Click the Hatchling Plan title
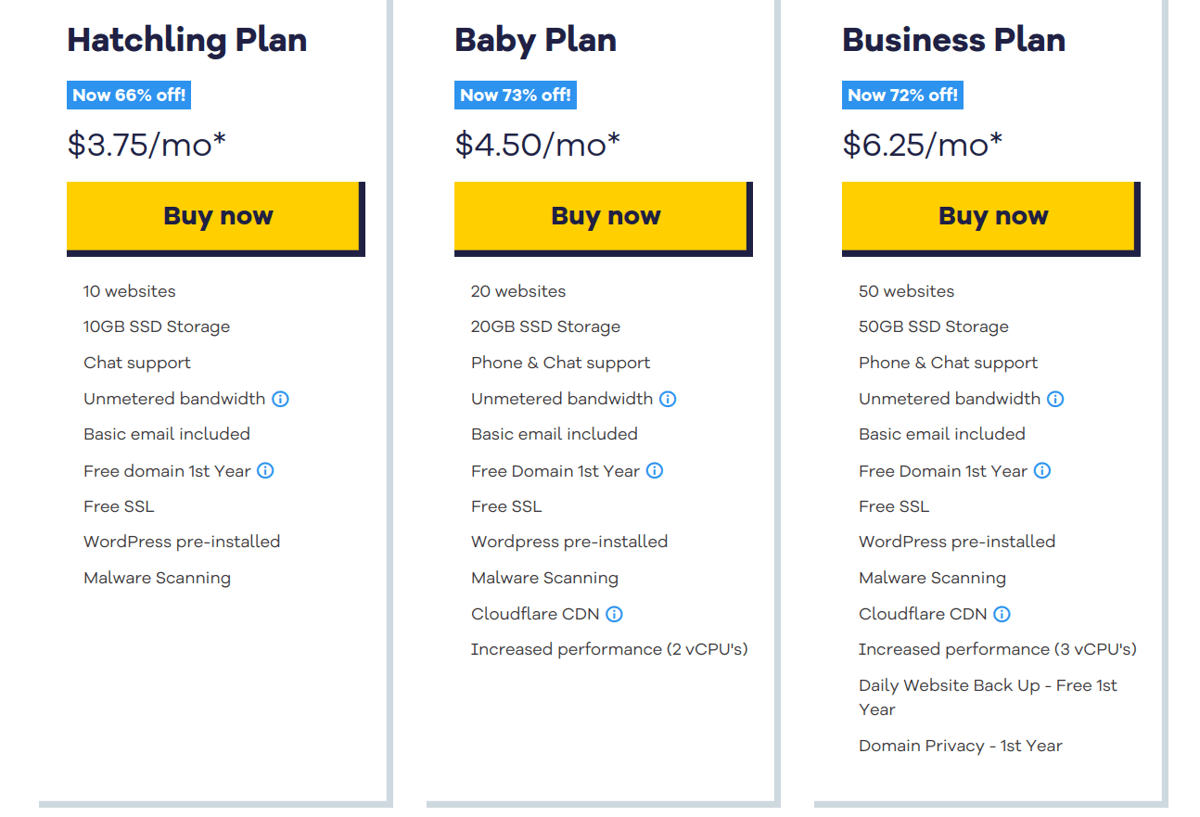Screen dimensions: 1200x817 pos(186,40)
